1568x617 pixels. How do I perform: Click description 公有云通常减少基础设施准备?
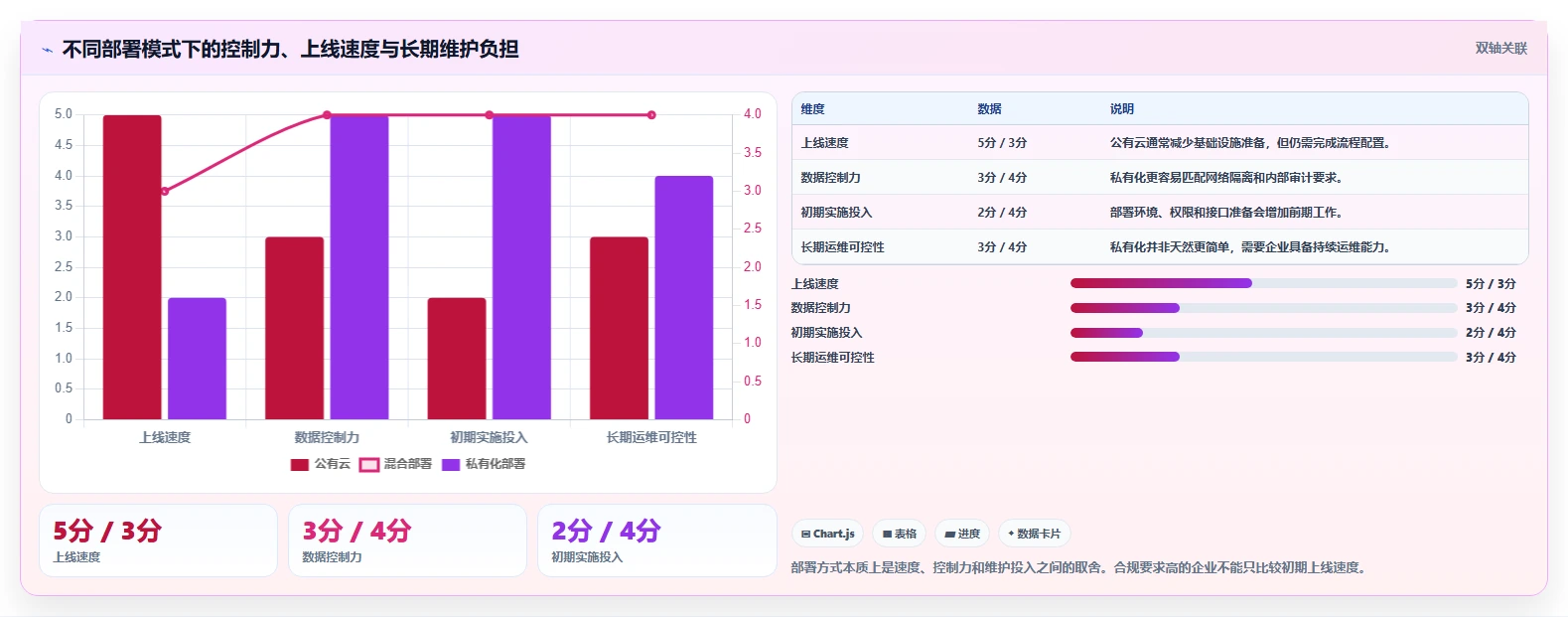[x=1251, y=143]
